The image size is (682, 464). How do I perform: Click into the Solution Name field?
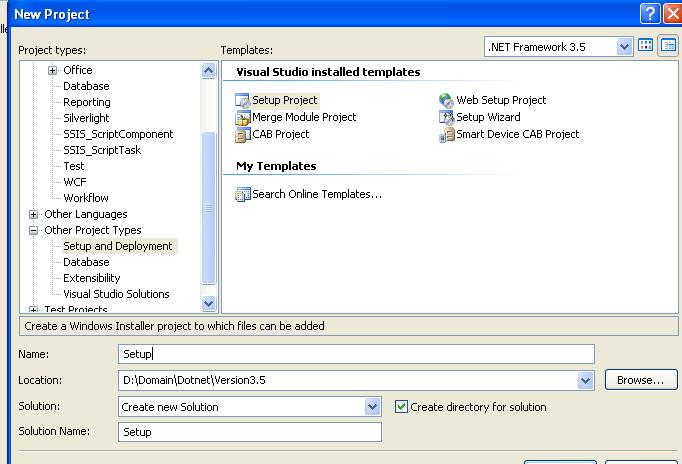click(250, 432)
